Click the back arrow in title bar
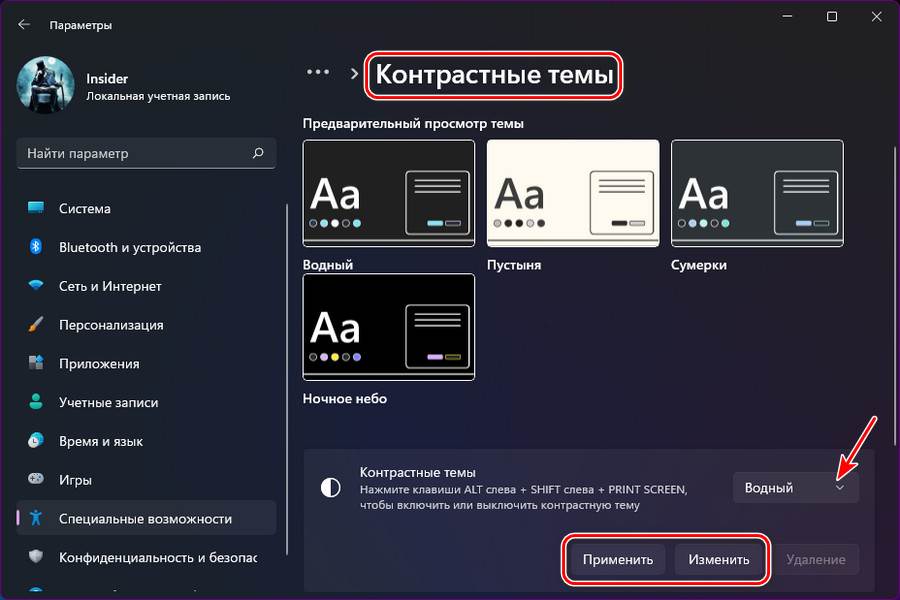The height and width of the screenshot is (600, 900). (x=24, y=24)
